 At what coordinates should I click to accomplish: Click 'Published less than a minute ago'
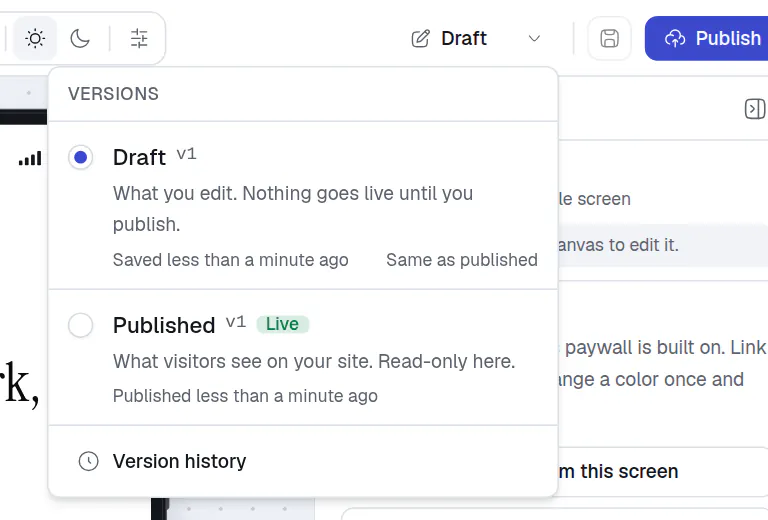pos(245,396)
